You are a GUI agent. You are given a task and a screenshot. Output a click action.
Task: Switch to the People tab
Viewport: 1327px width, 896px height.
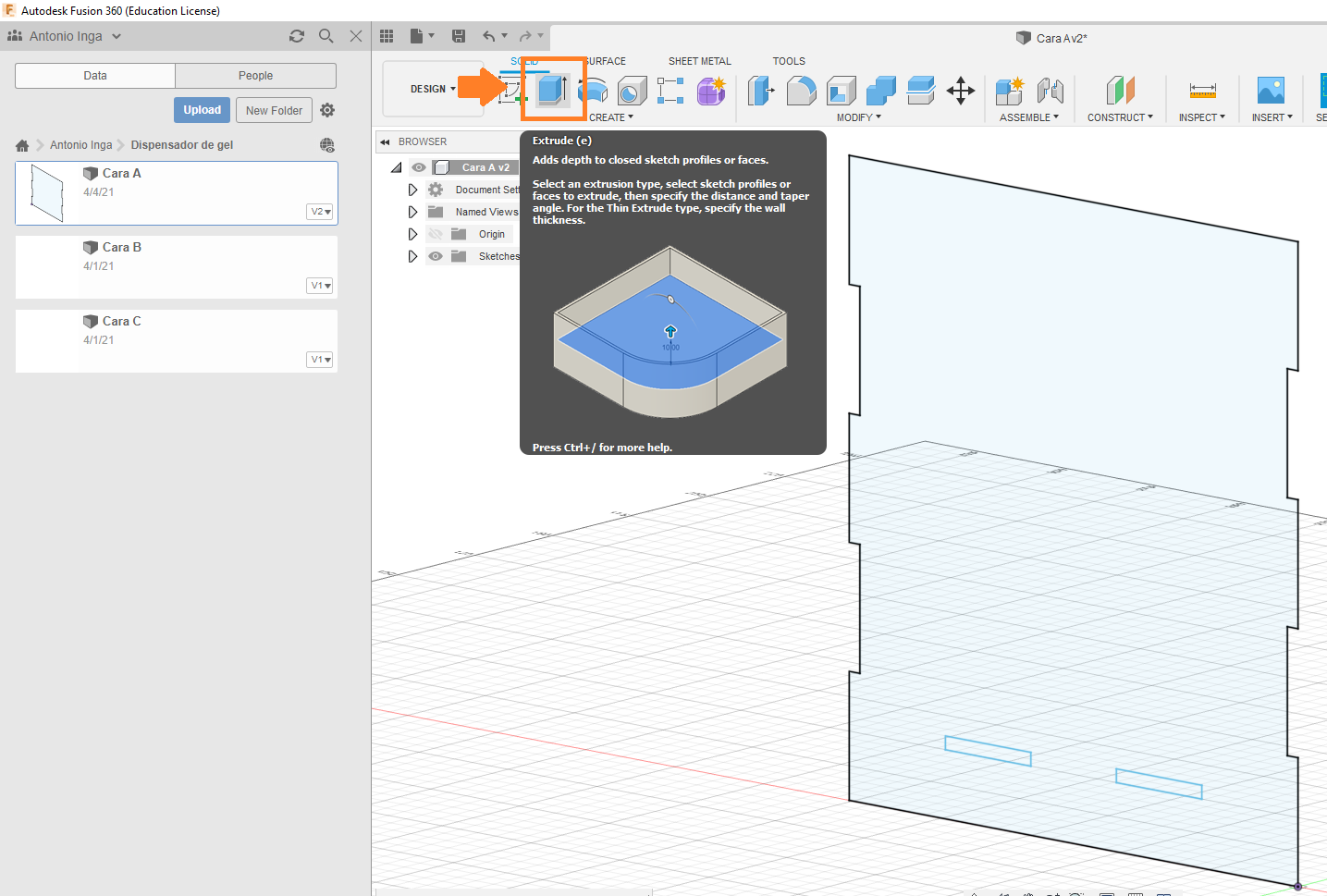pos(255,76)
